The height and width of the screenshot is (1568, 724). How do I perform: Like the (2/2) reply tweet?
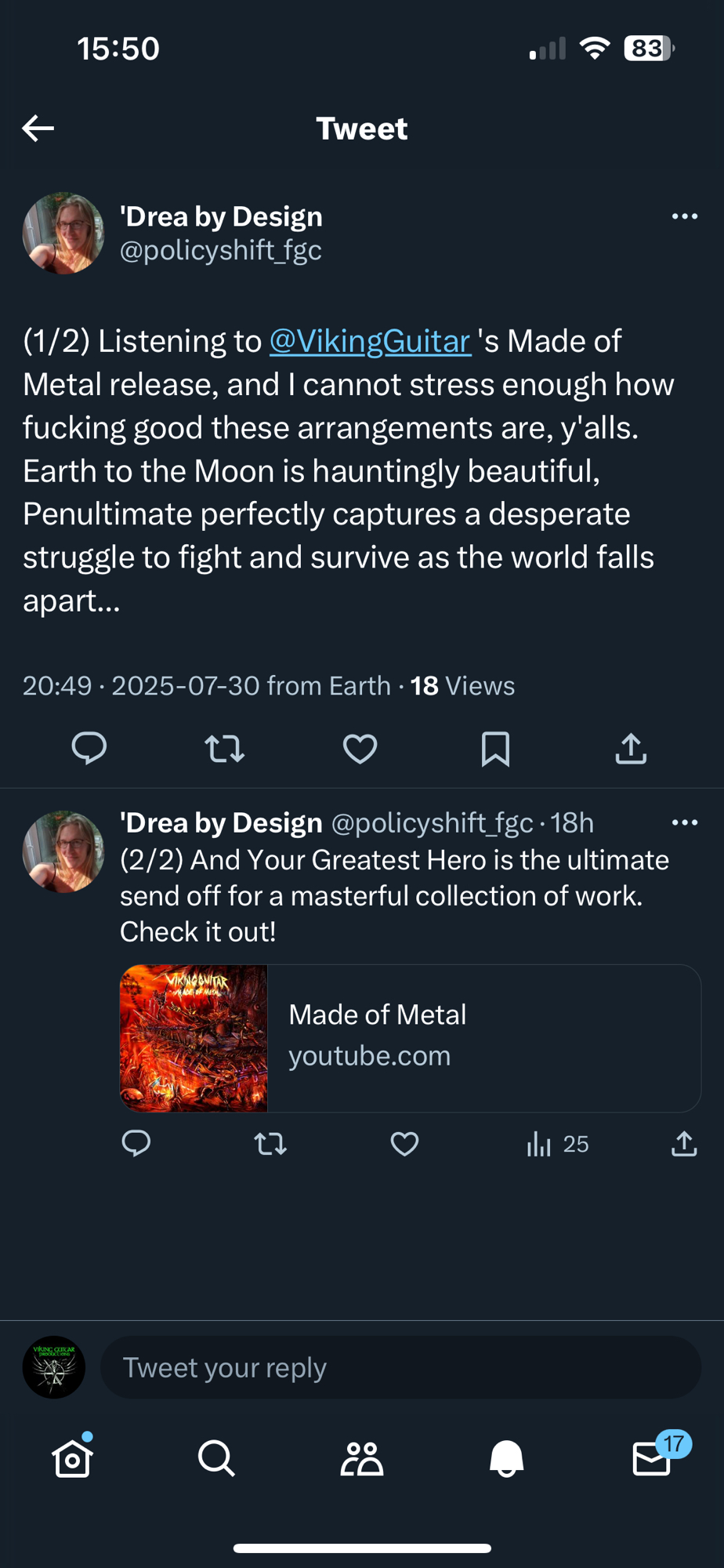tap(404, 1144)
